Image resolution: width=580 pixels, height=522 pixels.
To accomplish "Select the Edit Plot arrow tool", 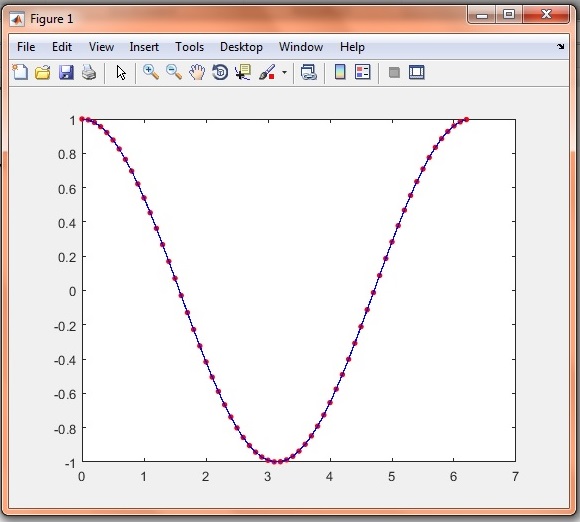I will pos(121,73).
